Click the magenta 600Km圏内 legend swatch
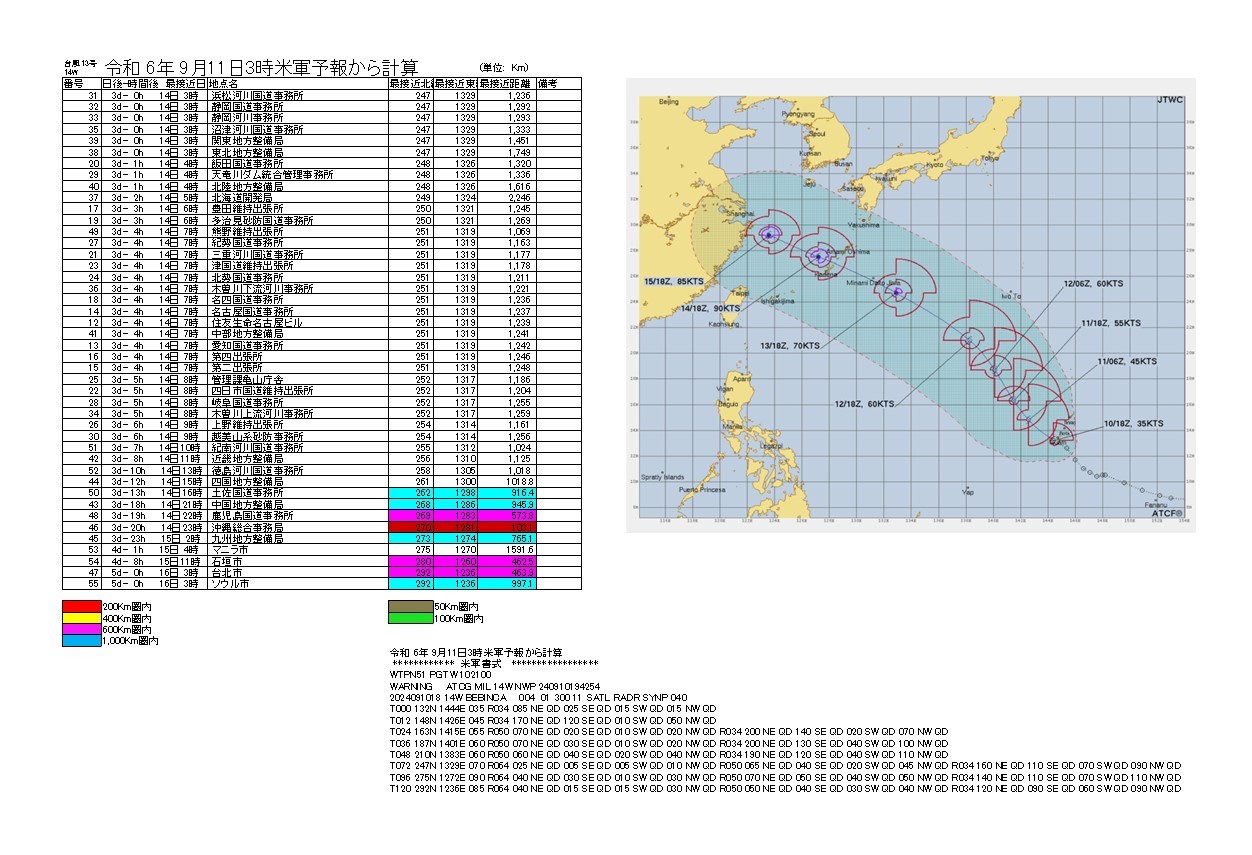The height and width of the screenshot is (855, 1252). point(81,630)
